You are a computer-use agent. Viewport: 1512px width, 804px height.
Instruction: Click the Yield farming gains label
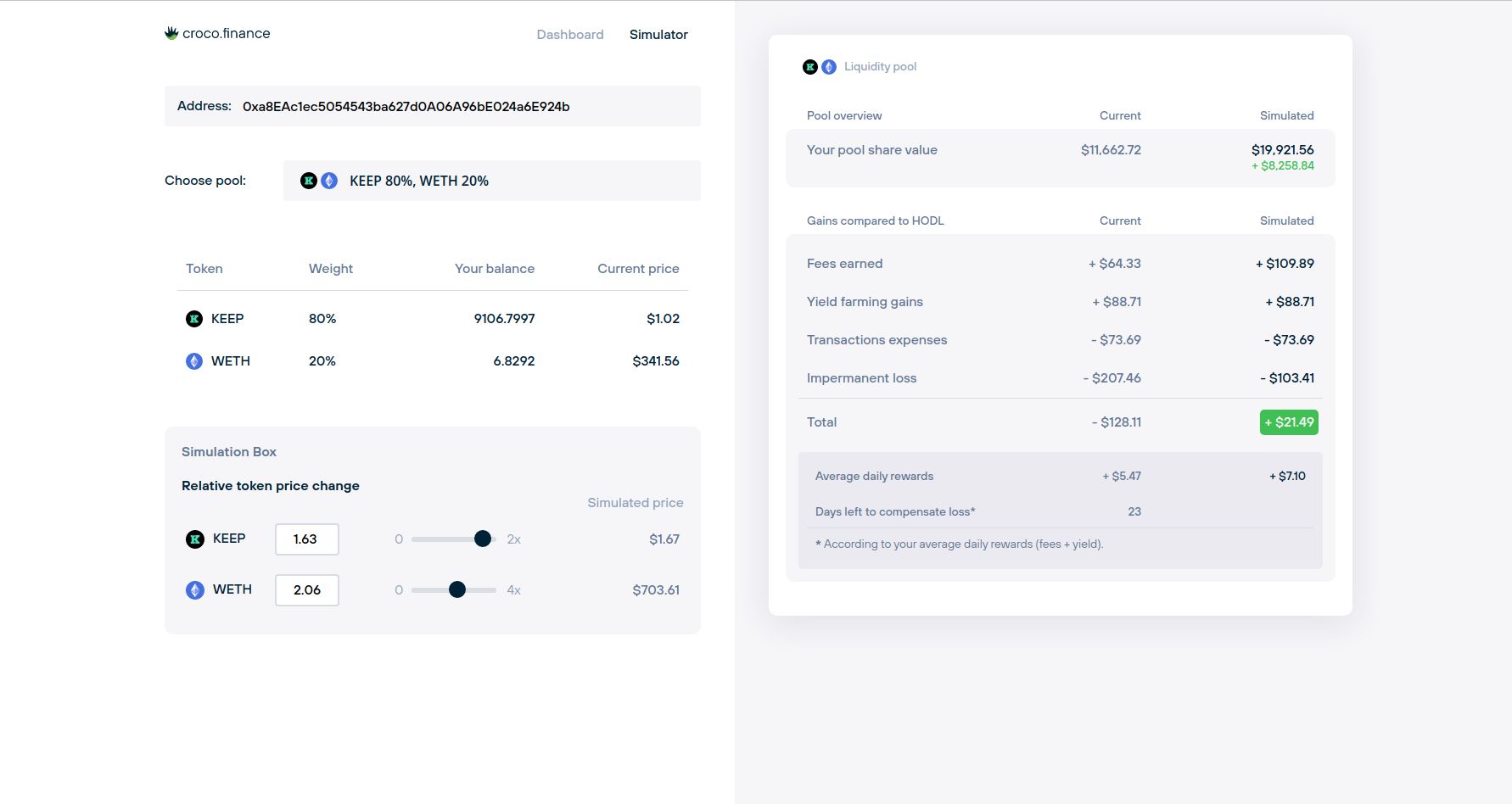865,302
